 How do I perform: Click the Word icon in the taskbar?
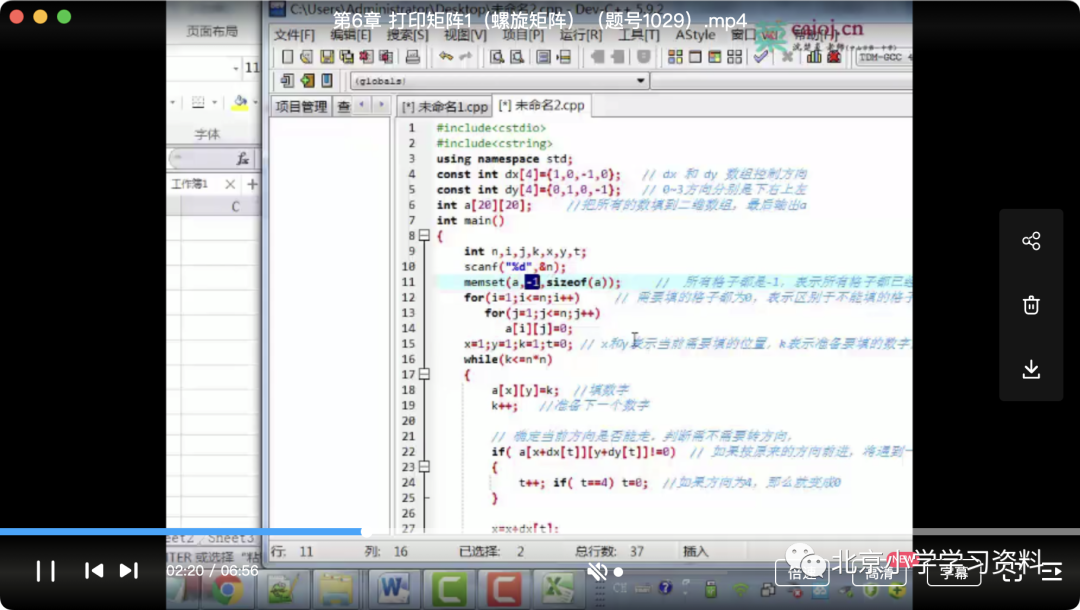click(393, 589)
